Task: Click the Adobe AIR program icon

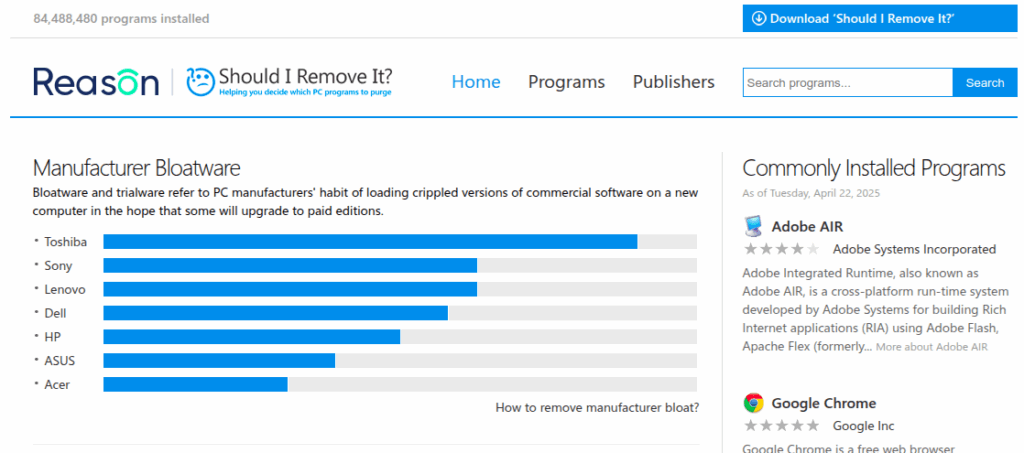Action: pyautogui.click(x=753, y=226)
